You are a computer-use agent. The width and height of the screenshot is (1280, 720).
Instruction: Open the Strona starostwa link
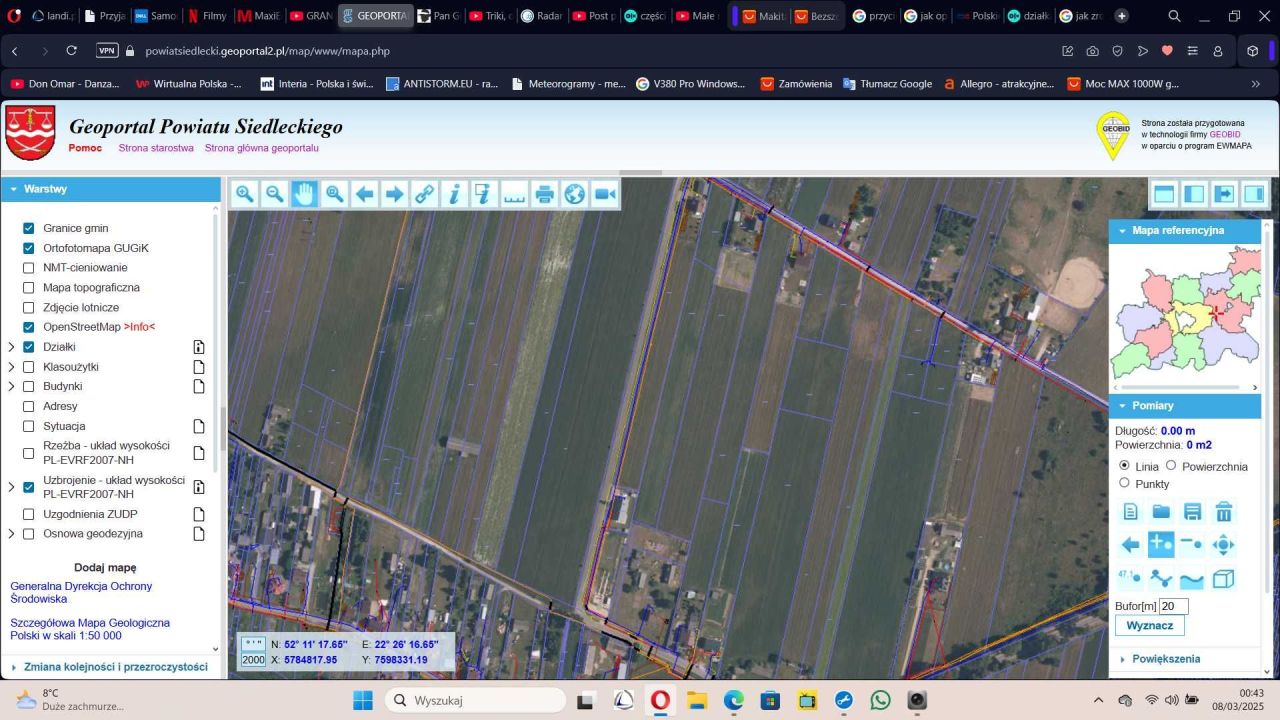(156, 148)
